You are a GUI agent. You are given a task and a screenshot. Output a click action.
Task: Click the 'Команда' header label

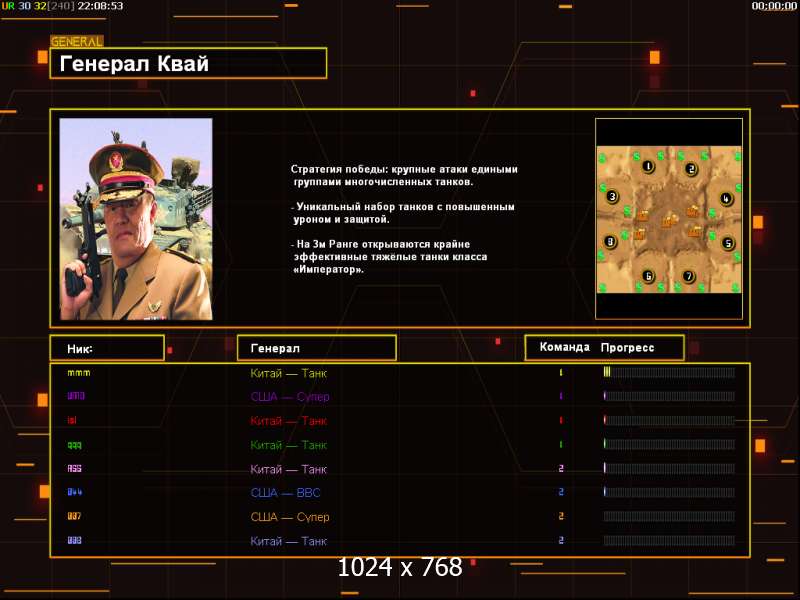click(x=564, y=347)
